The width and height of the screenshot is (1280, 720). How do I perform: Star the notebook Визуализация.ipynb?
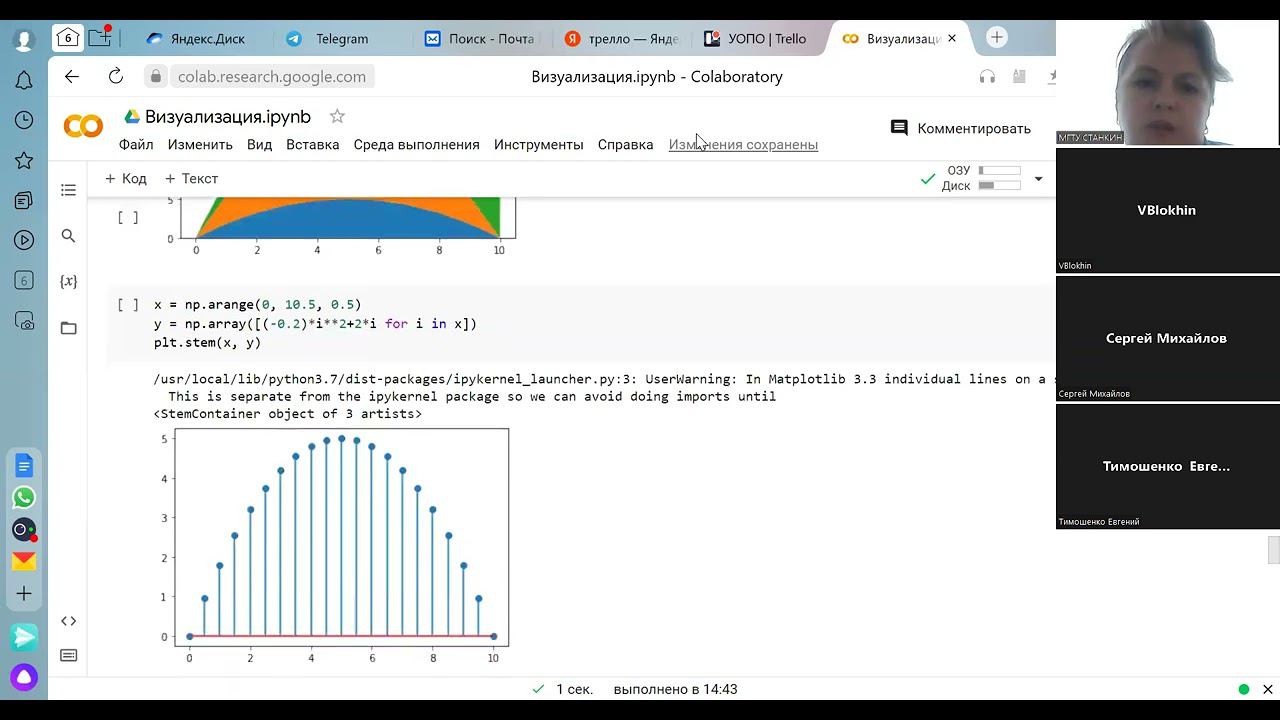tap(337, 116)
